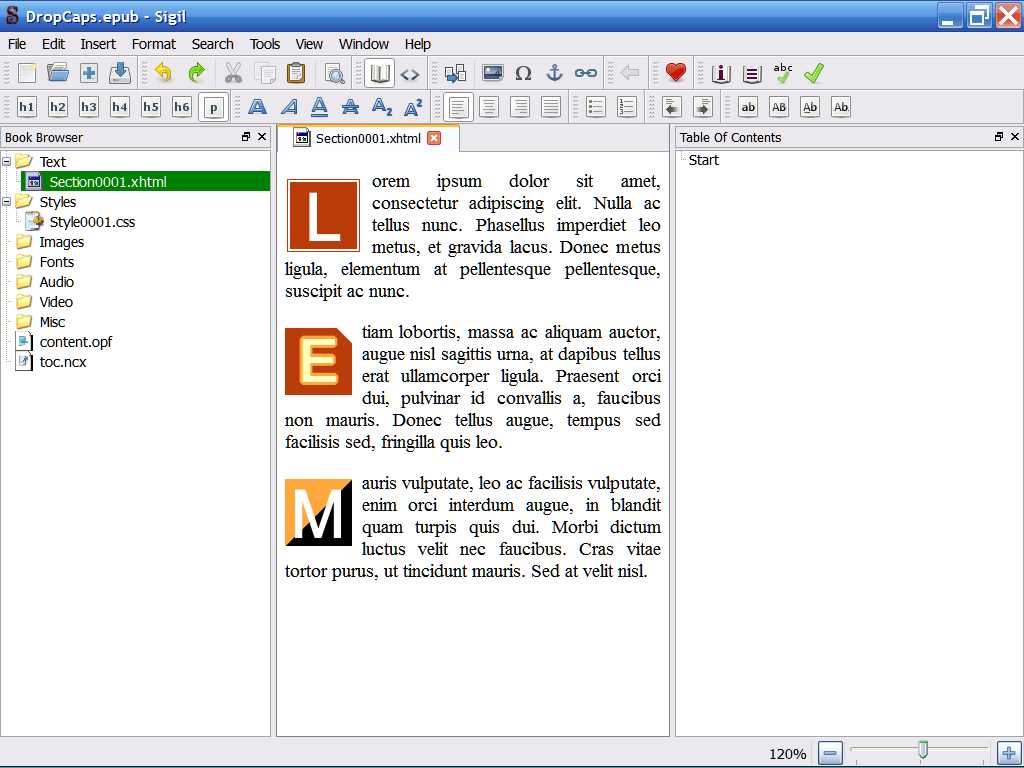The width and height of the screenshot is (1024, 768).
Task: Collapse the Styles folder tree node
Action: (x=7, y=201)
